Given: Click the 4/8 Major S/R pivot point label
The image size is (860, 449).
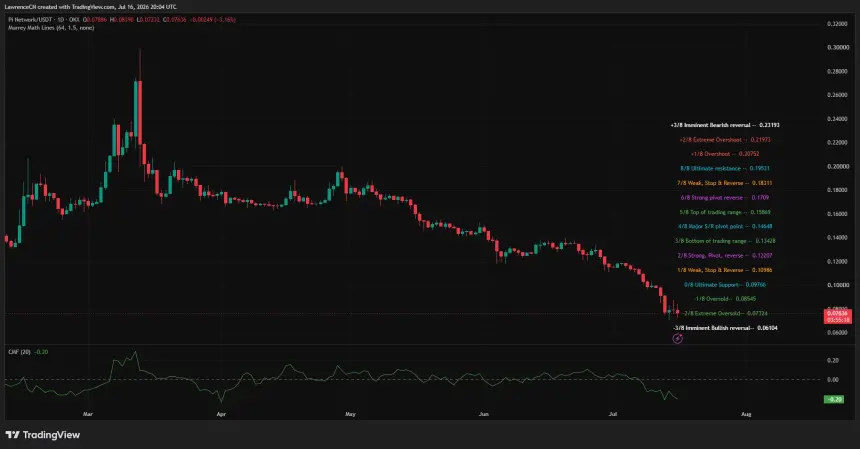Looking at the screenshot, I should [725, 226].
